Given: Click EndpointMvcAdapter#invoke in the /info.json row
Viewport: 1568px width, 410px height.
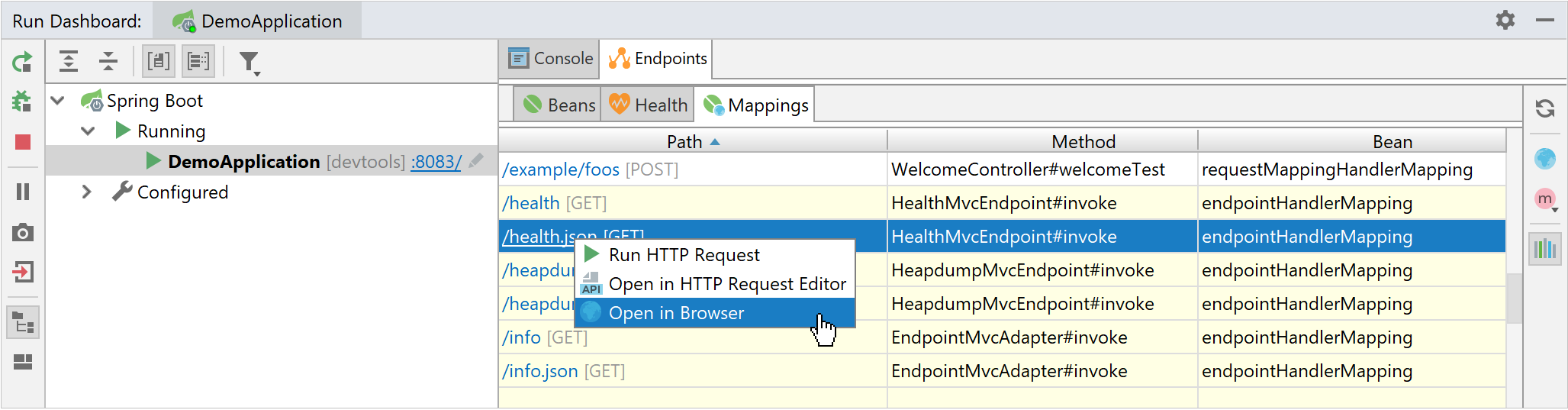Looking at the screenshot, I should (x=1009, y=371).
